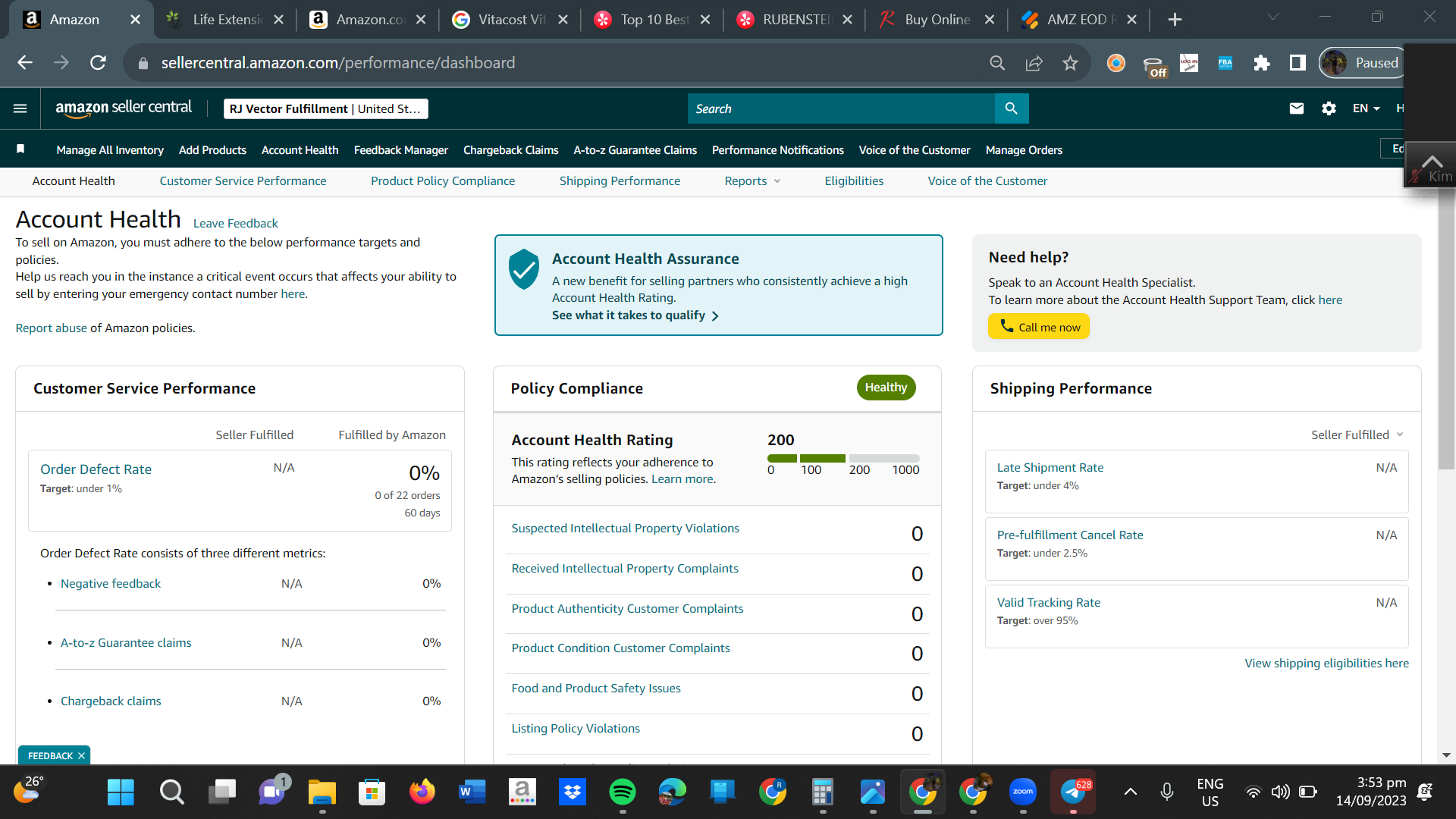The image size is (1456, 819).
Task: Open the Order Defect Rate link
Action: [96, 469]
